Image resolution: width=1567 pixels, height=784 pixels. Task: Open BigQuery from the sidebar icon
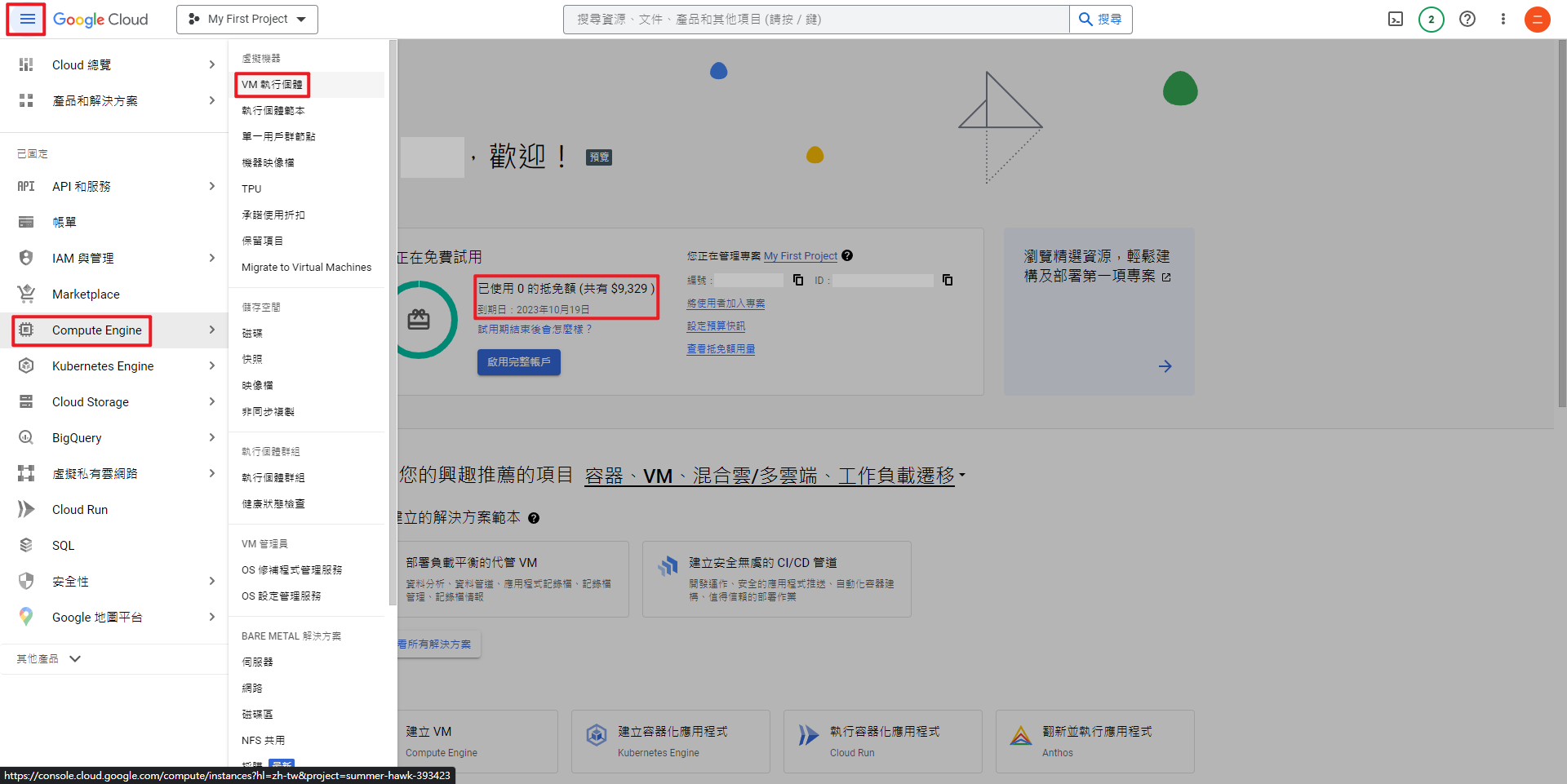[x=26, y=437]
